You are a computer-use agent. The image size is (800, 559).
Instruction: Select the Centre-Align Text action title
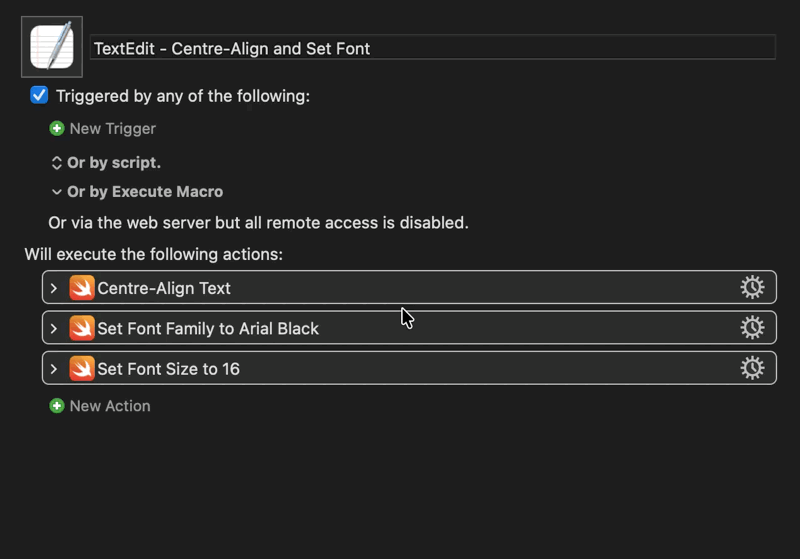click(x=164, y=288)
